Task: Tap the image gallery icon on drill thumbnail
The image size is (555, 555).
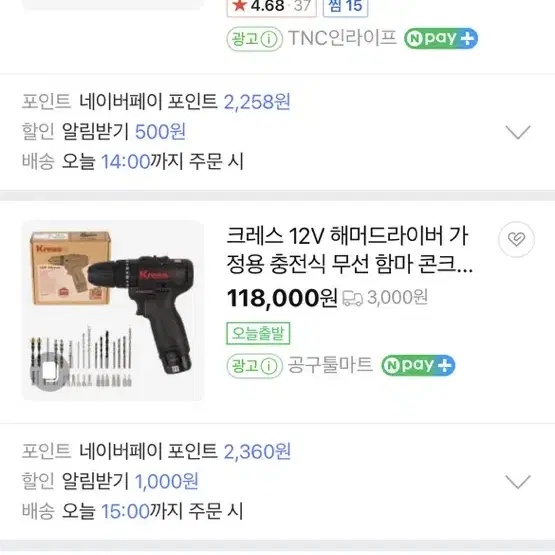Action: [x=50, y=372]
